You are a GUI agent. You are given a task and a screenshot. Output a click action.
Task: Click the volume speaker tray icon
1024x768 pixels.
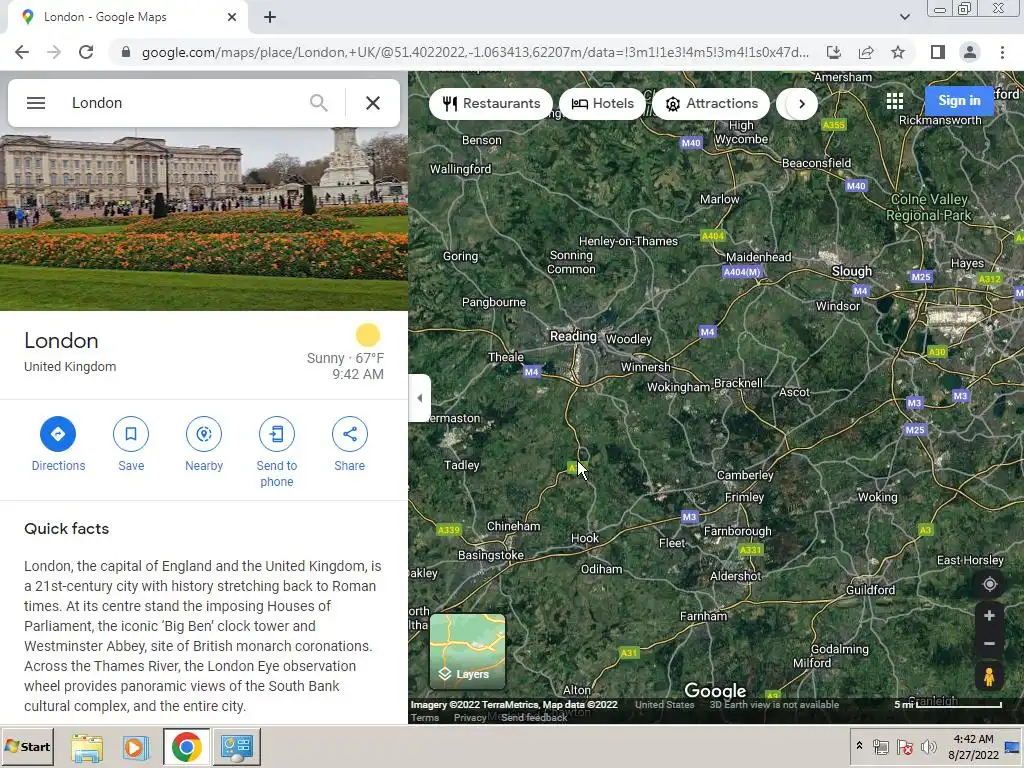tap(927, 747)
